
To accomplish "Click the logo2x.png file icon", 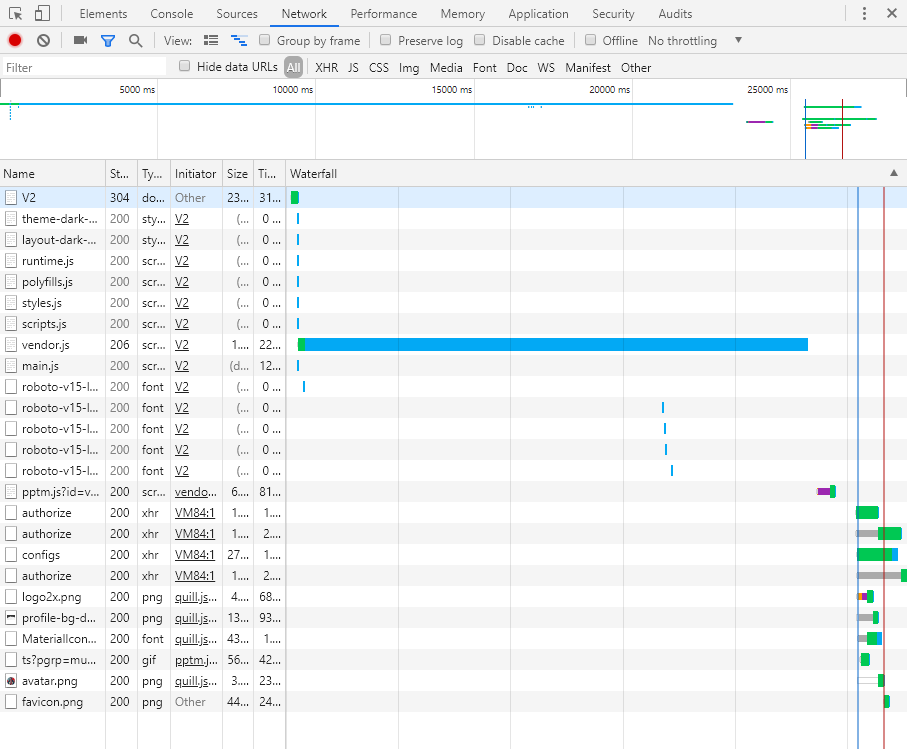I will (x=11, y=597).
